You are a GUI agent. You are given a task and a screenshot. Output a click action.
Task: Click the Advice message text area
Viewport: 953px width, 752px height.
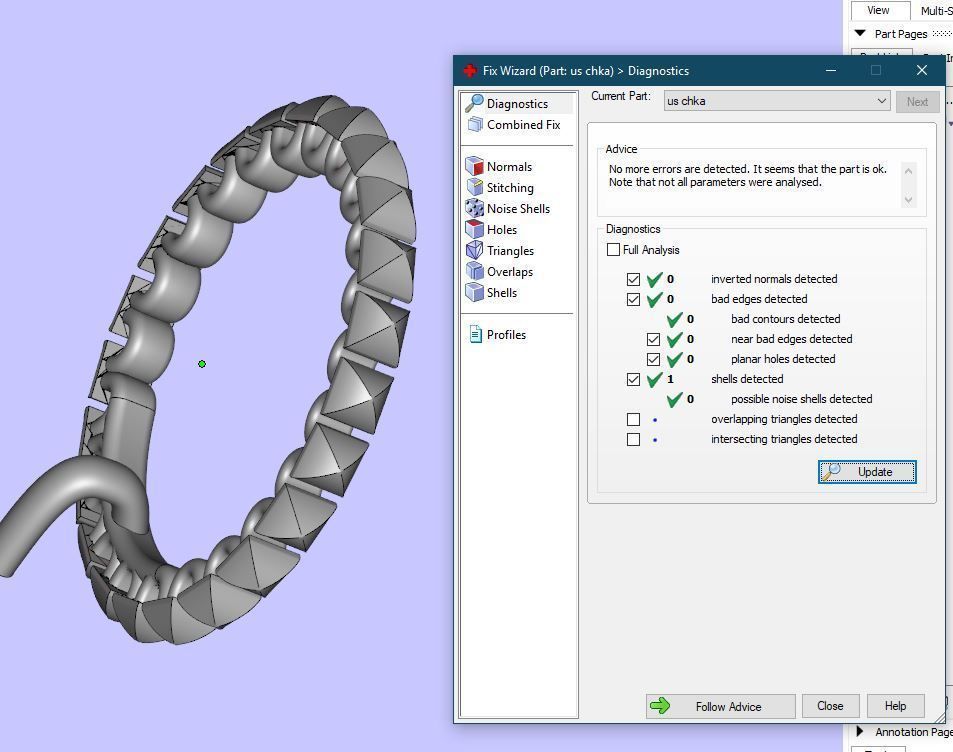point(755,185)
